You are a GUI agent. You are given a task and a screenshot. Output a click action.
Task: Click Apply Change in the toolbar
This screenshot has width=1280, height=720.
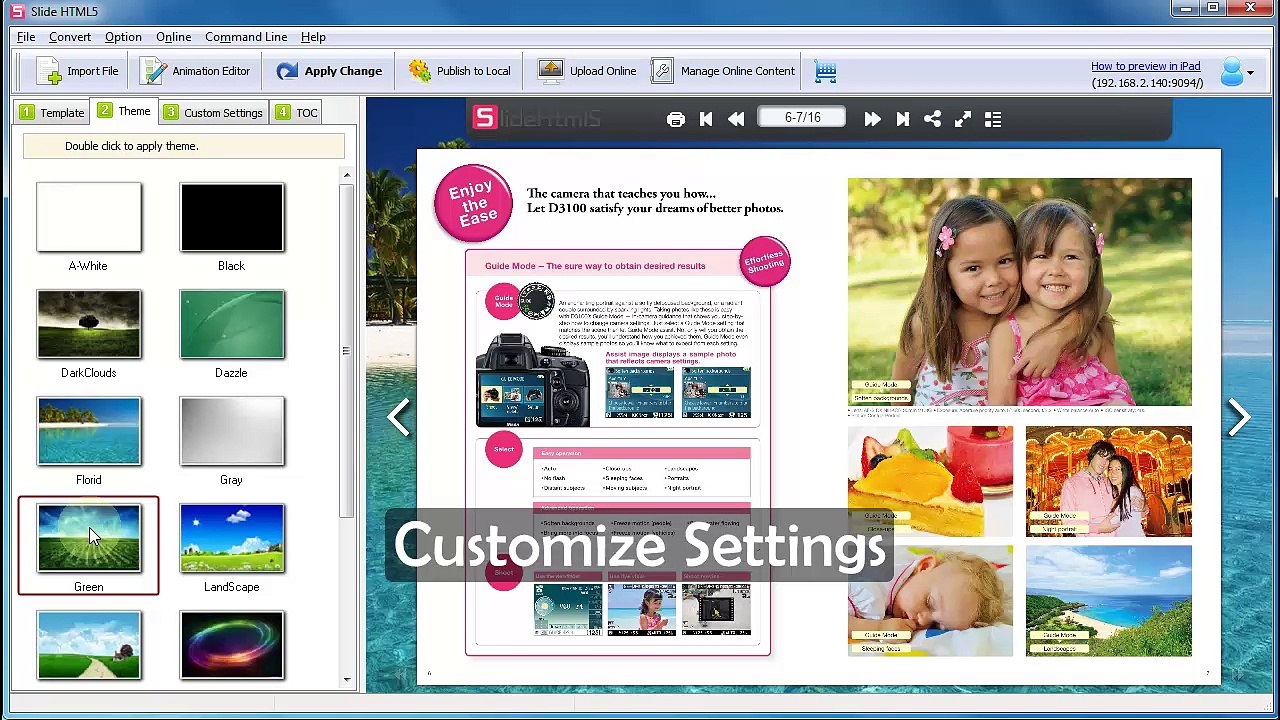tap(329, 71)
